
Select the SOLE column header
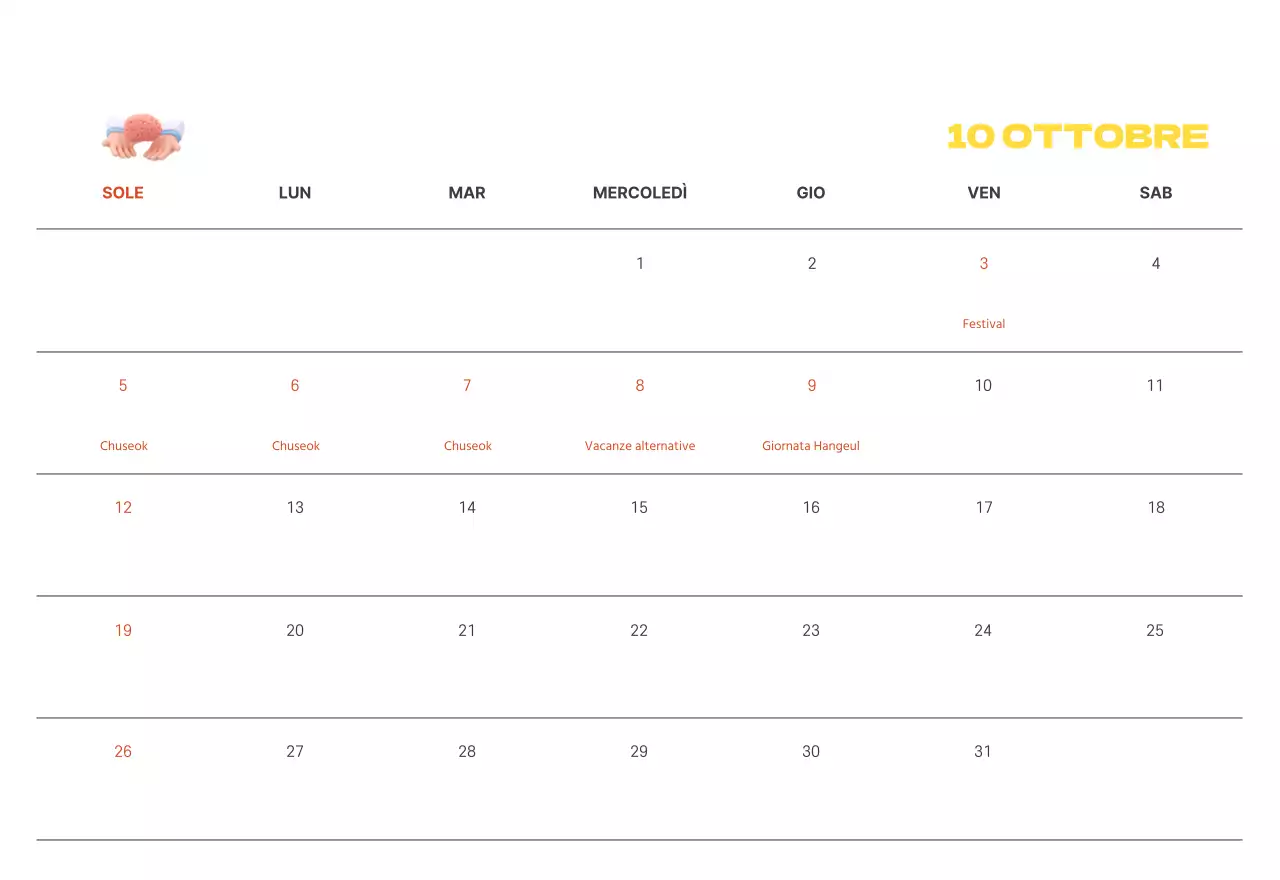click(x=123, y=193)
